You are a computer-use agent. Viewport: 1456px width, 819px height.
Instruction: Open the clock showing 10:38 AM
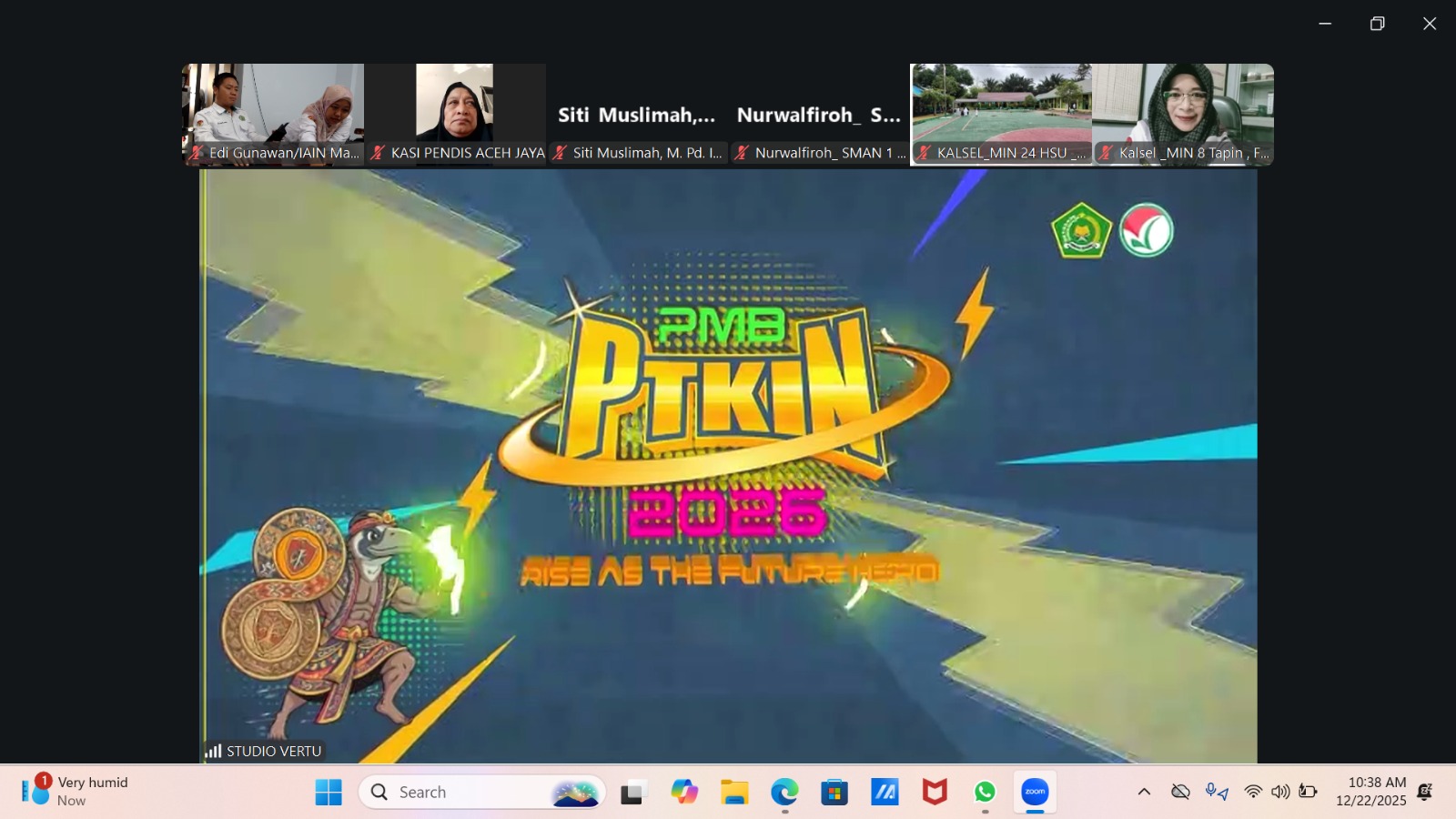(1370, 792)
